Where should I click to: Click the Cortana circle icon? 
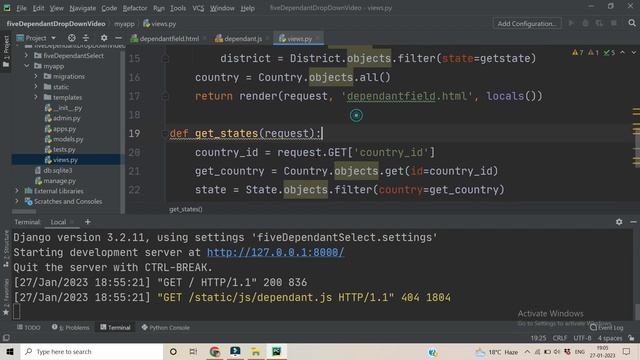click(x=173, y=351)
